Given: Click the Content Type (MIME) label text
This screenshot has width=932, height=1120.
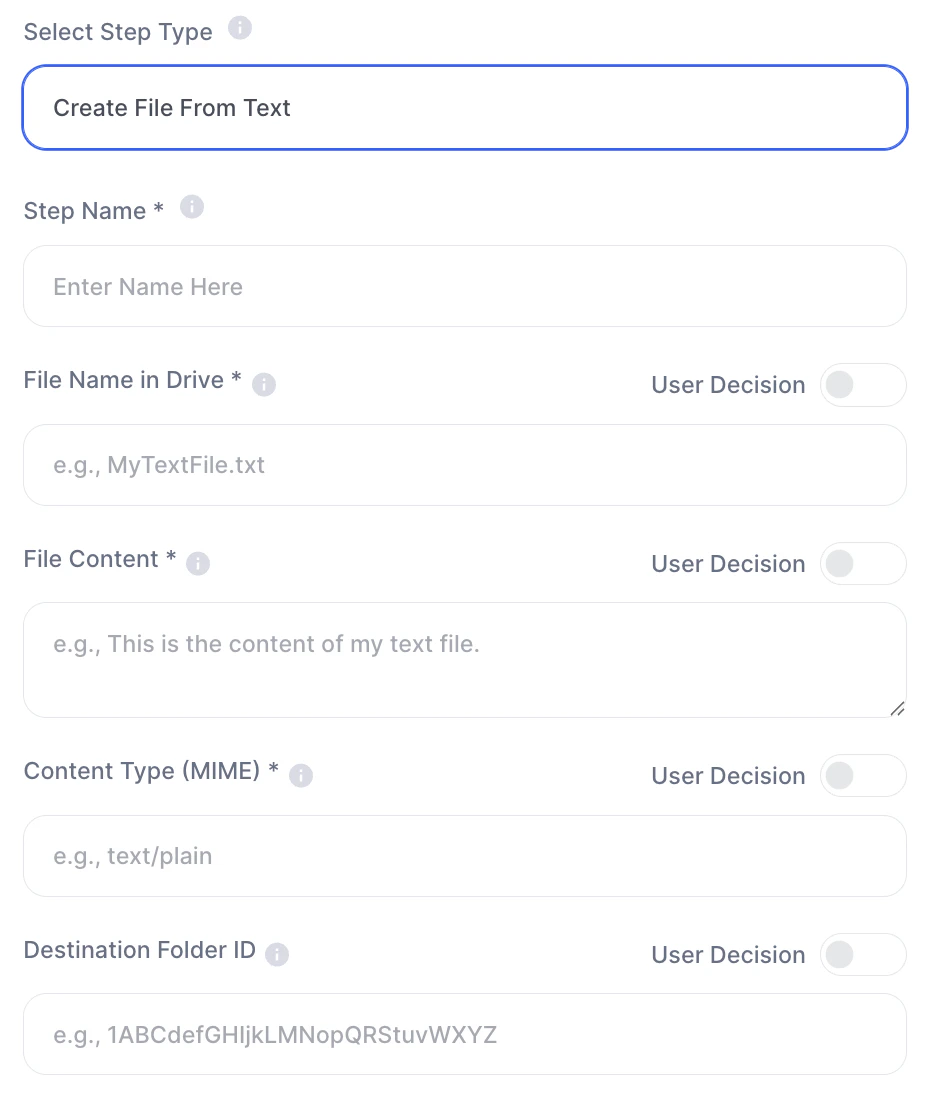Looking at the screenshot, I should pyautogui.click(x=143, y=771).
